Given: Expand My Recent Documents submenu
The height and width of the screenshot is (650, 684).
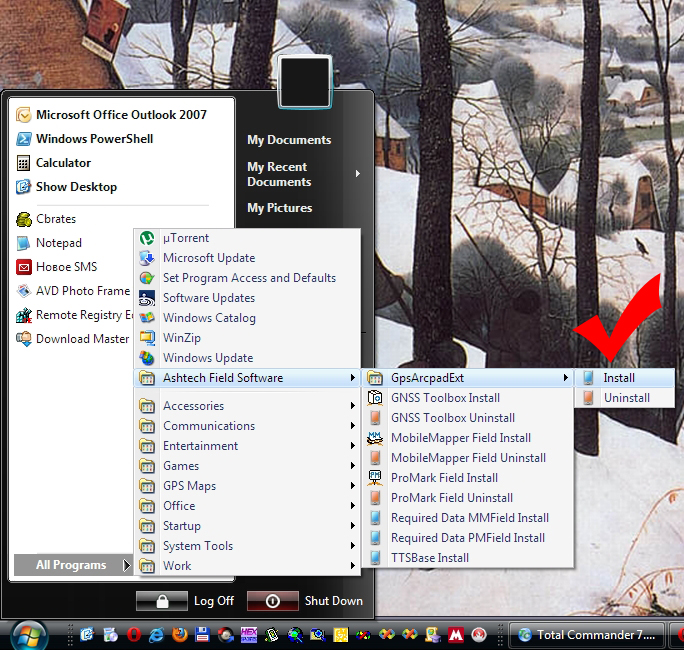Looking at the screenshot, I should pyautogui.click(x=300, y=174).
